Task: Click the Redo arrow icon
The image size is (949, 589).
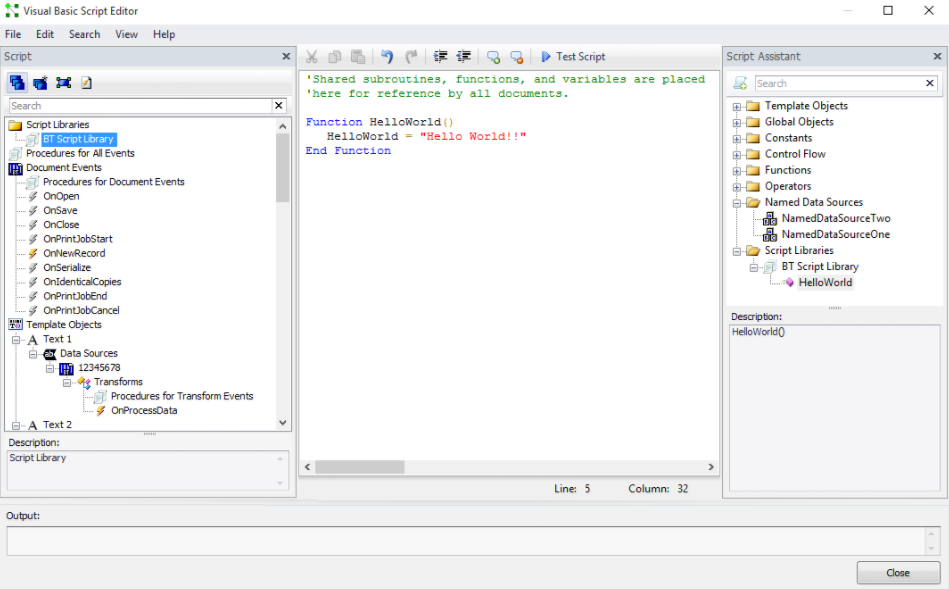Action: click(x=412, y=57)
